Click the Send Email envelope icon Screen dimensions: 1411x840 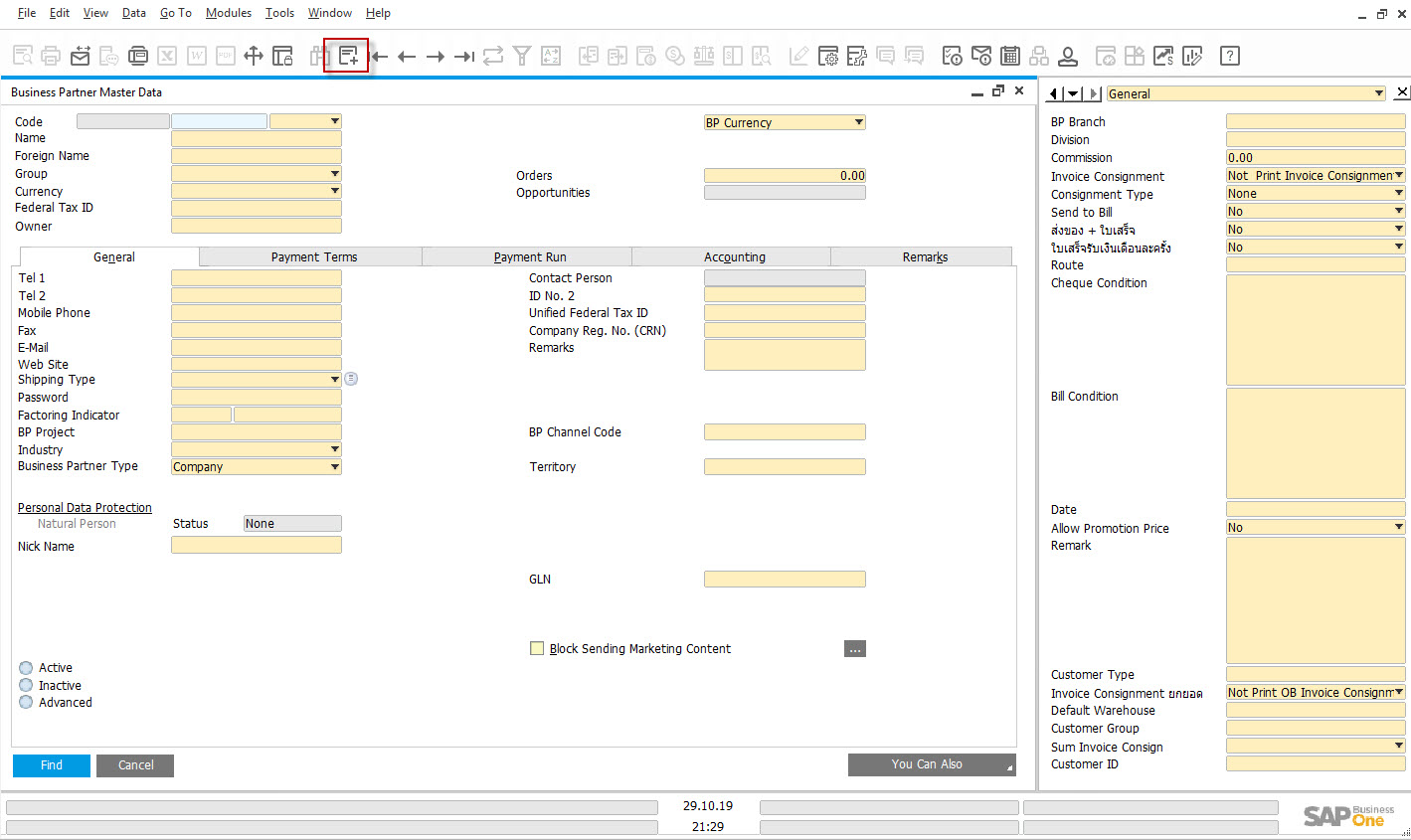pos(81,56)
